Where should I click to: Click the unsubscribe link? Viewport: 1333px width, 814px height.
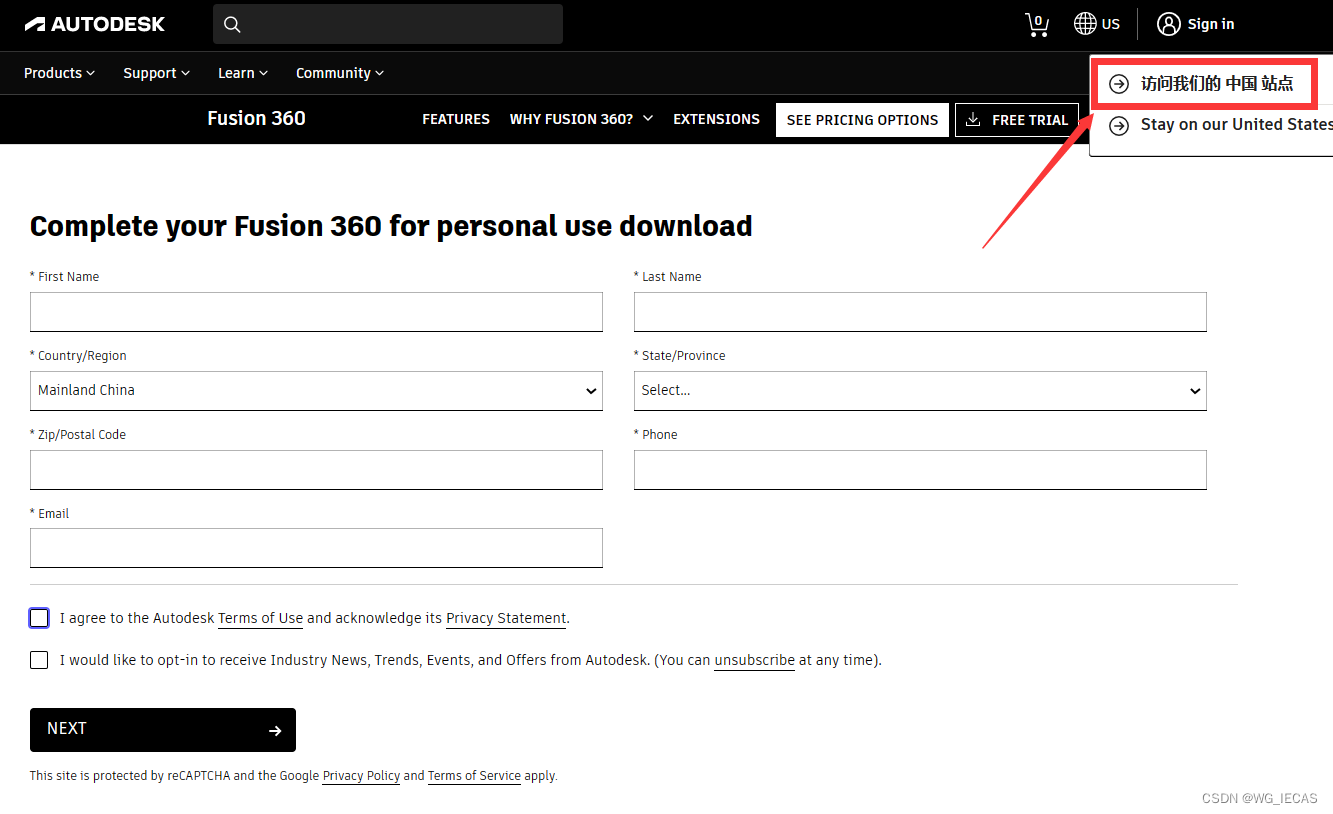click(754, 660)
